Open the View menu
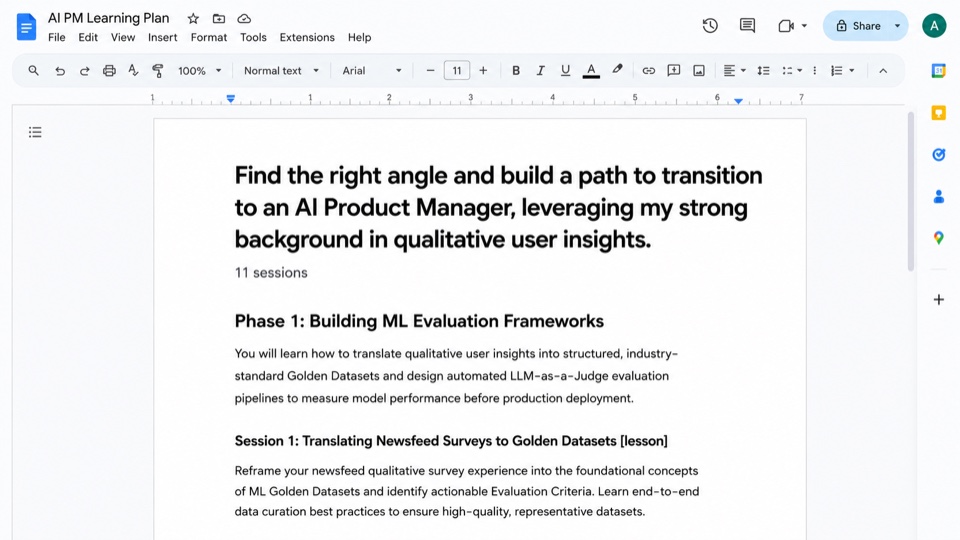Image resolution: width=960 pixels, height=540 pixels. pyautogui.click(x=122, y=37)
